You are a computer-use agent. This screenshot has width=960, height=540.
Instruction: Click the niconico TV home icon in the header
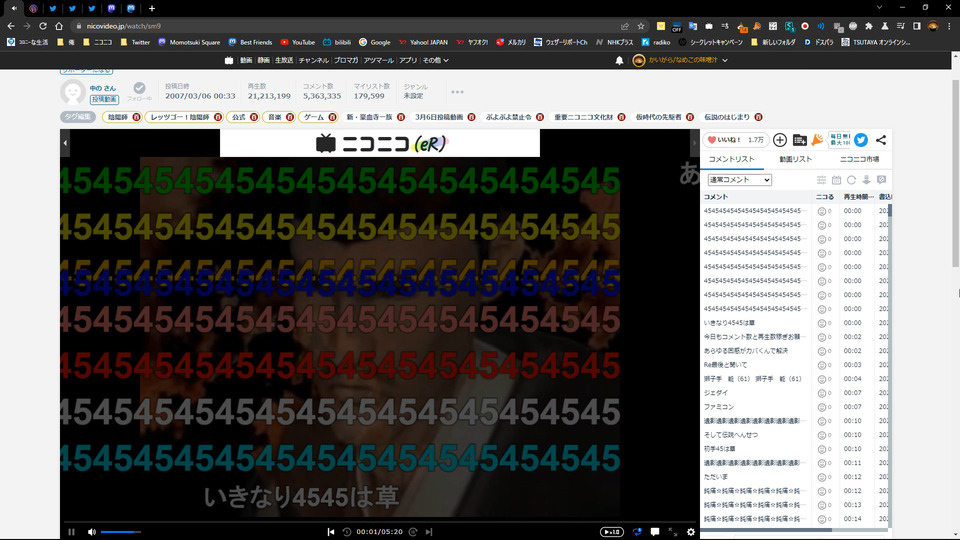(229, 61)
